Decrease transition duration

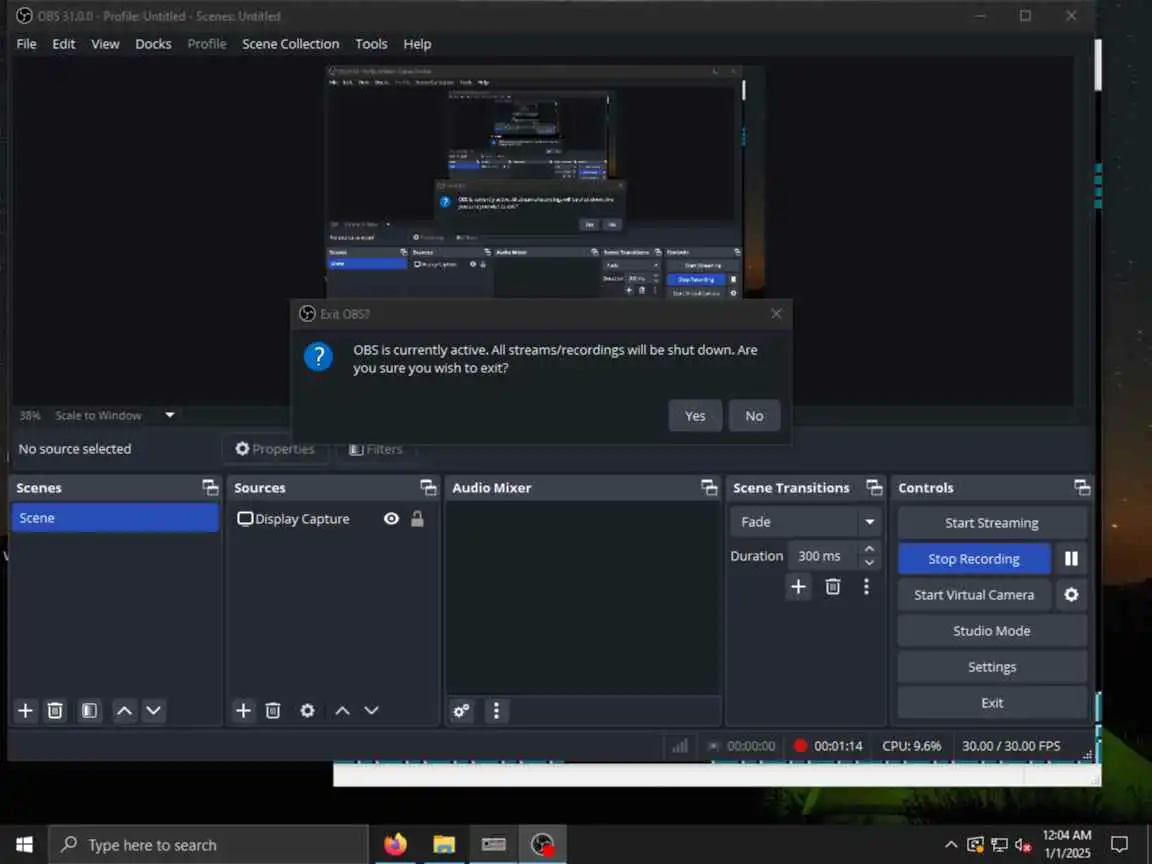tap(869, 563)
